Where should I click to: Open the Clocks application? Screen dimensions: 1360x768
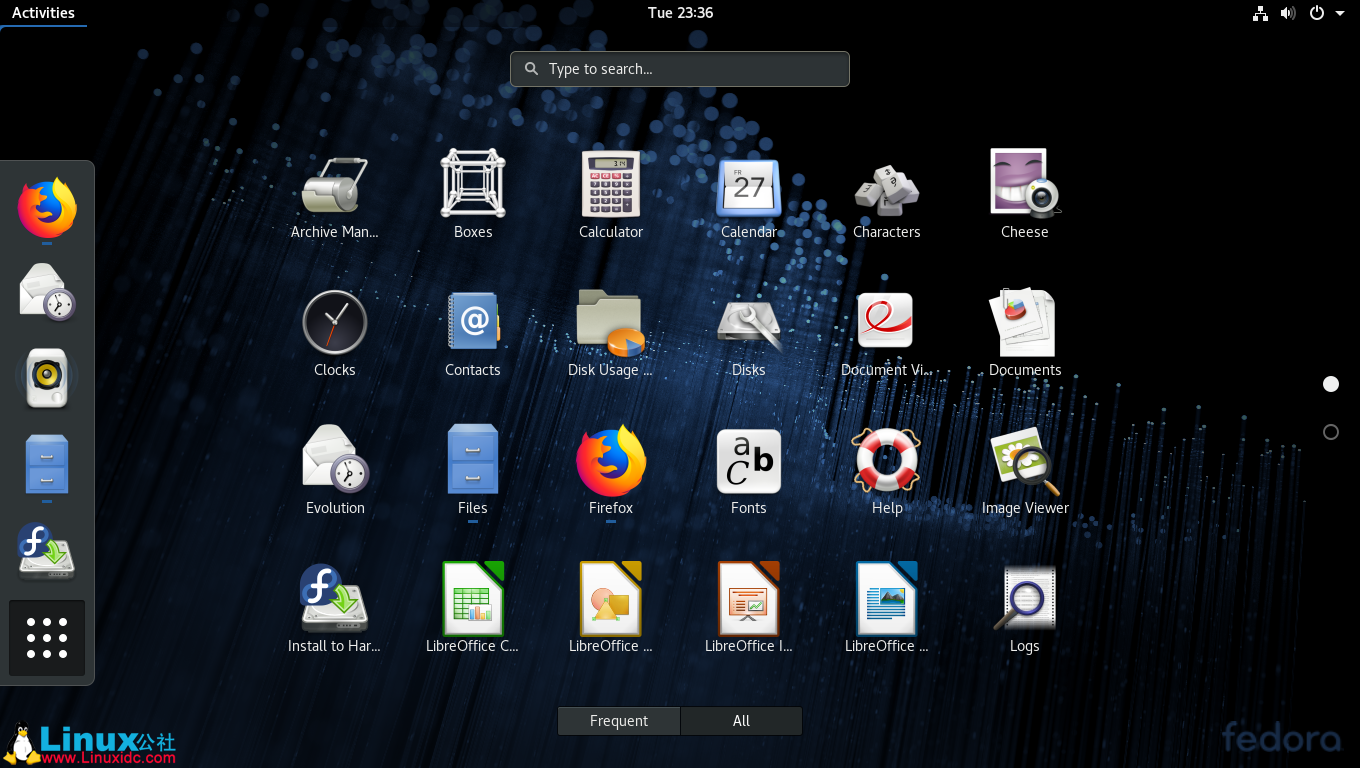tap(335, 334)
